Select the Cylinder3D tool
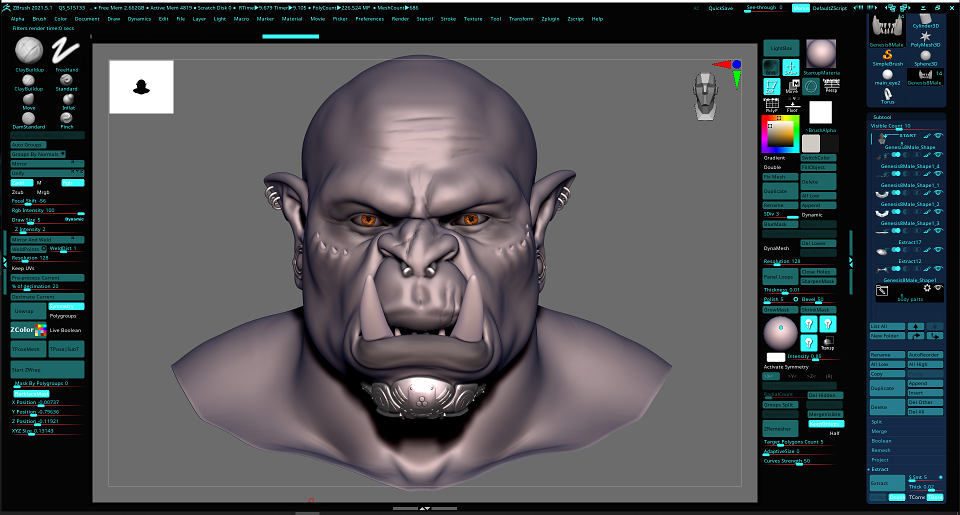 coord(925,19)
